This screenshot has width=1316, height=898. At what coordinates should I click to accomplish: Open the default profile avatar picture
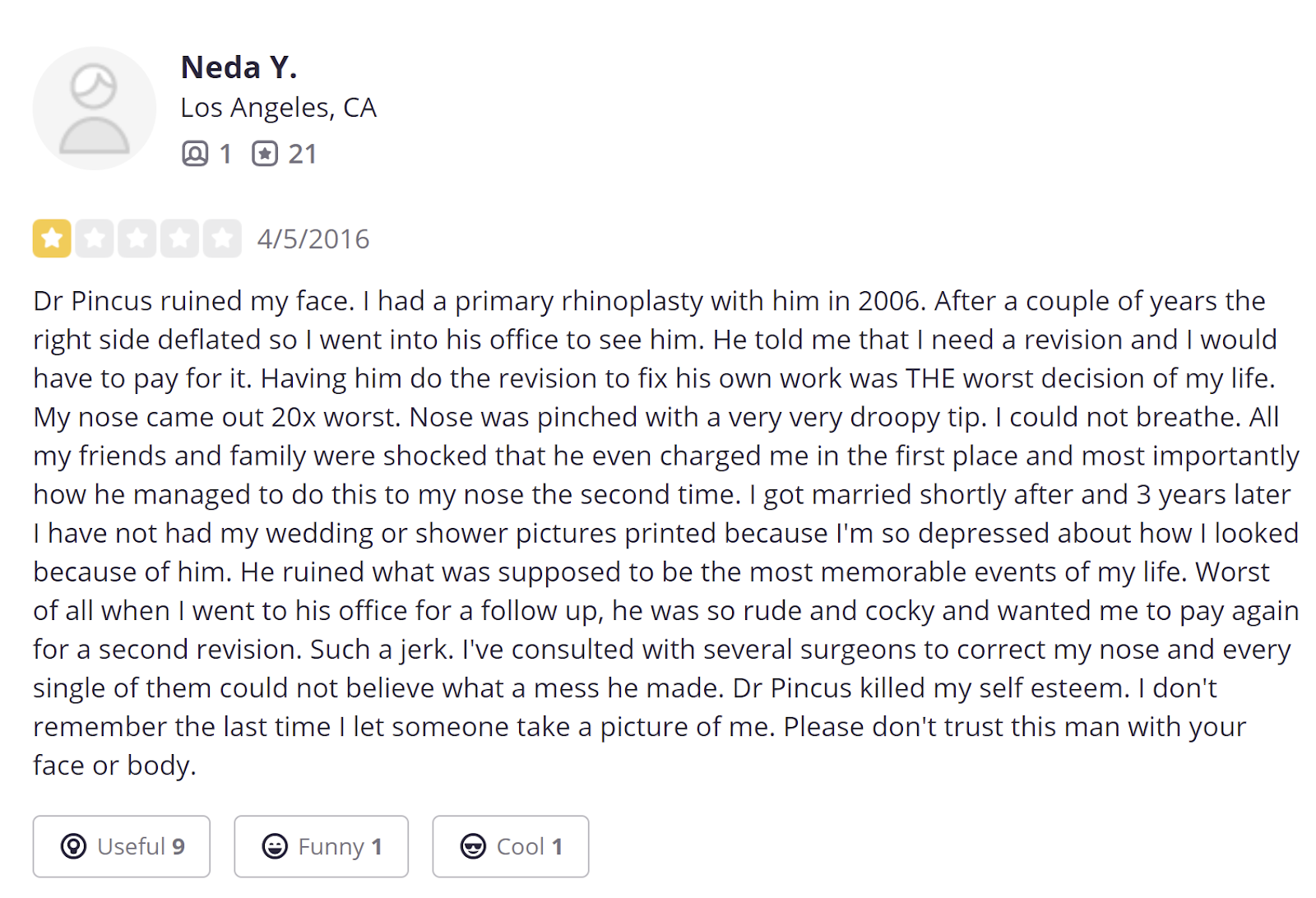click(95, 109)
